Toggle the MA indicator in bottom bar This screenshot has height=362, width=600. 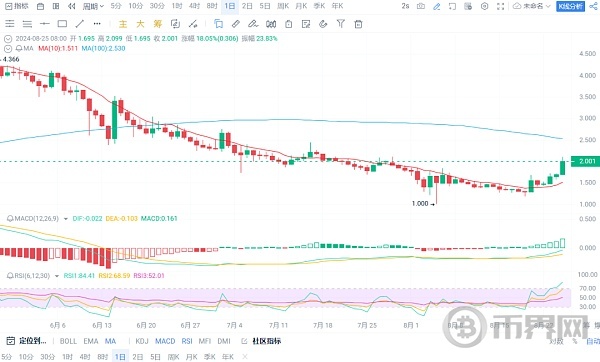pos(110,341)
